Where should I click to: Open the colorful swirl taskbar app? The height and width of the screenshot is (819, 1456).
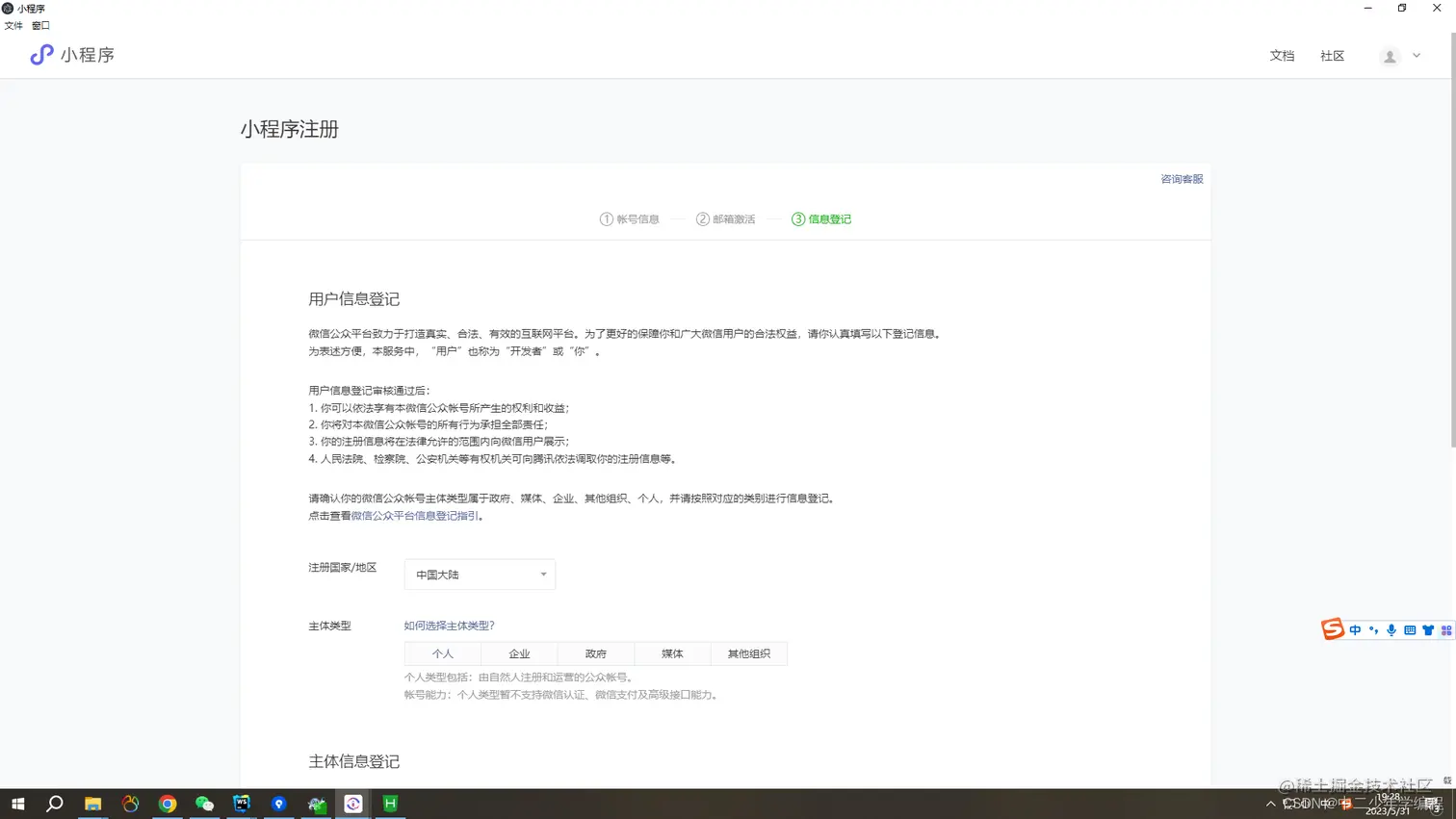[x=130, y=804]
